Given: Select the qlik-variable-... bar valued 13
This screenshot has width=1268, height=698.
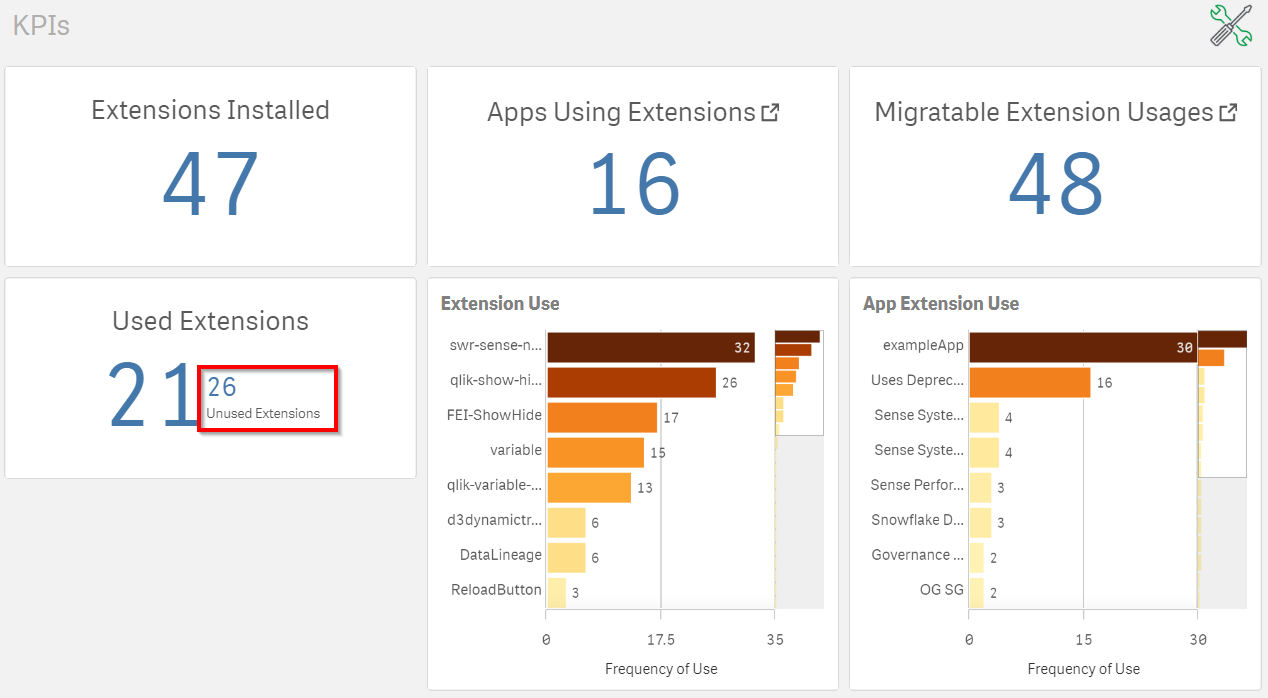Looking at the screenshot, I should pyautogui.click(x=588, y=487).
